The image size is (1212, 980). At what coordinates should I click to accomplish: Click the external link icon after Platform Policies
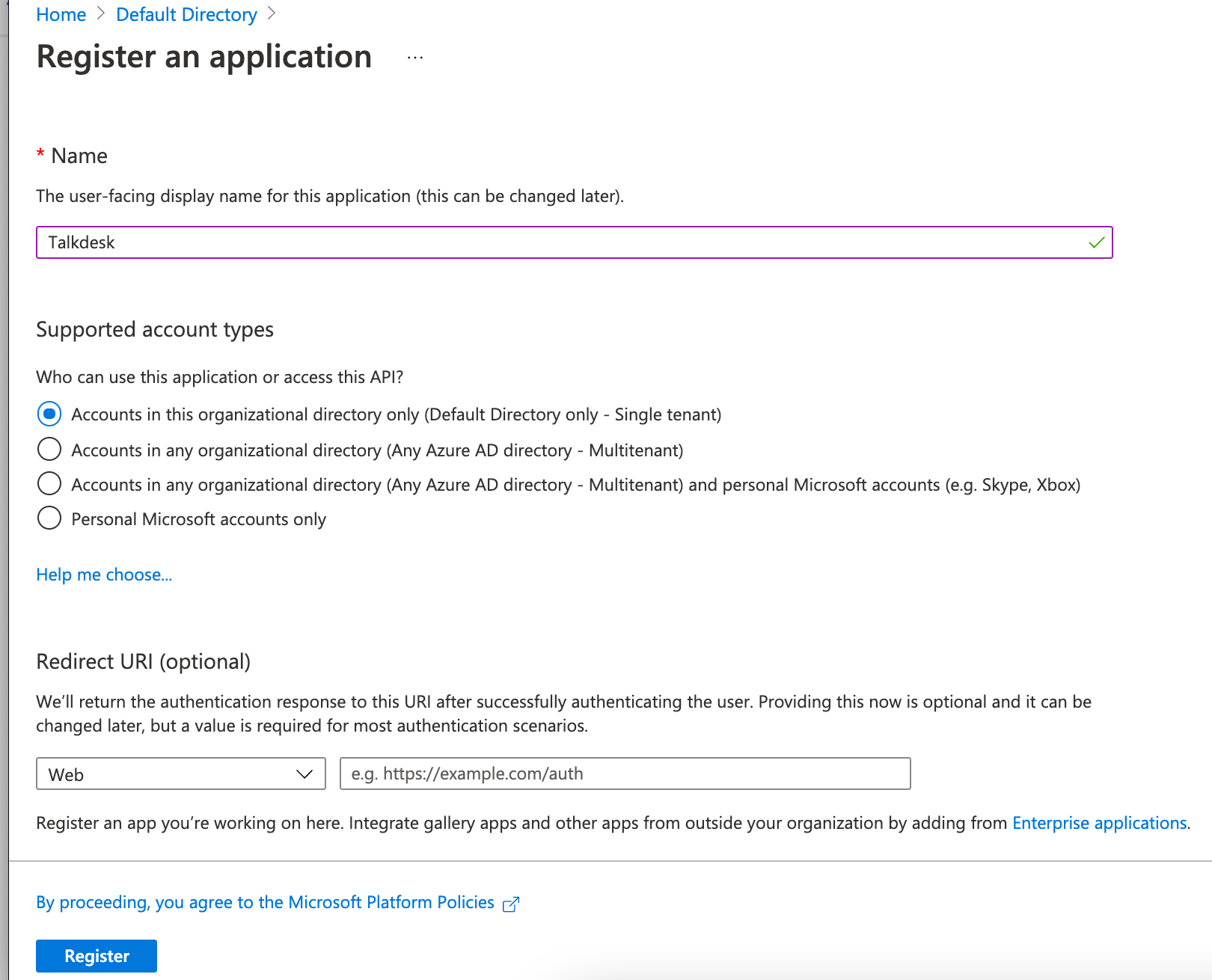pyautogui.click(x=511, y=904)
